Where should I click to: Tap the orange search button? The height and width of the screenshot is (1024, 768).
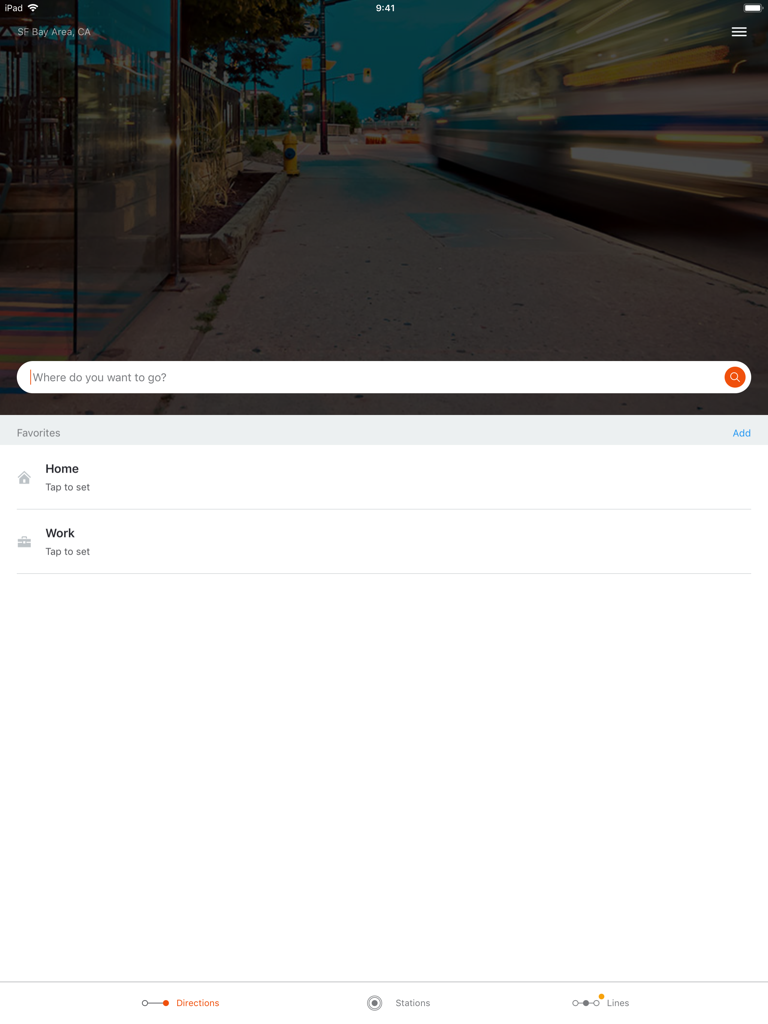[x=735, y=377]
